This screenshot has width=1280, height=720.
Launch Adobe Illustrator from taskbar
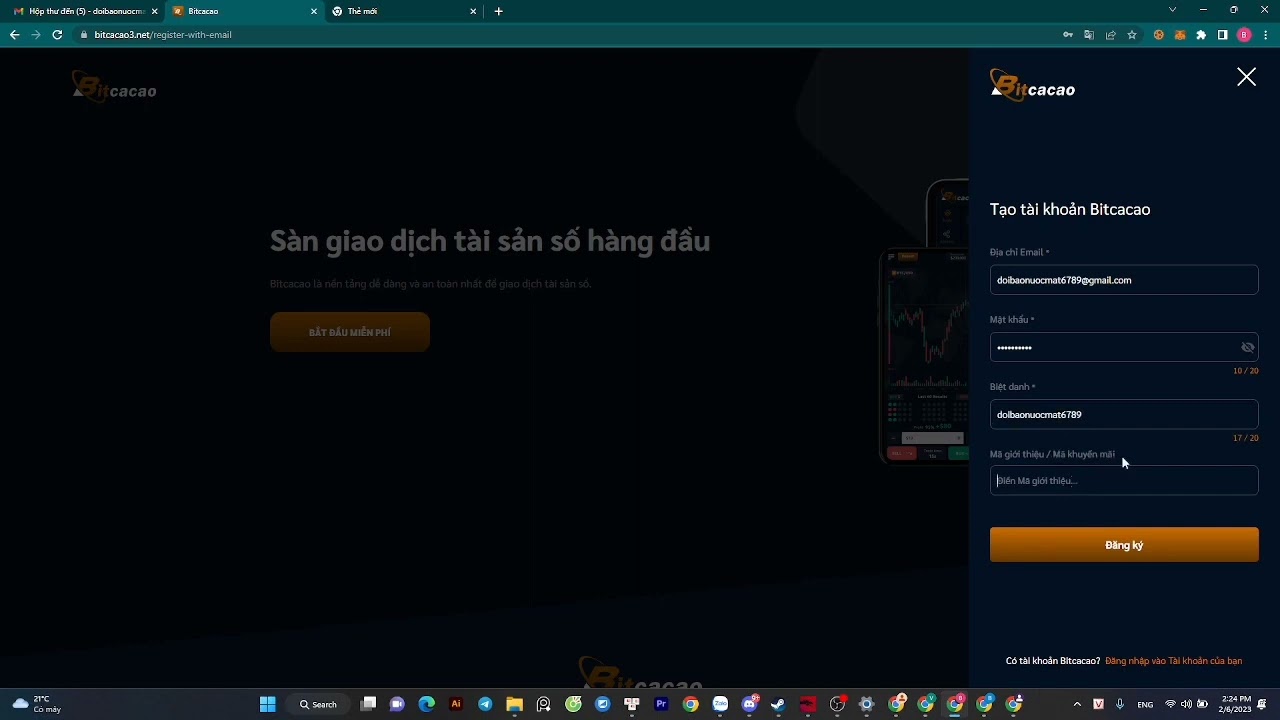coord(456,704)
